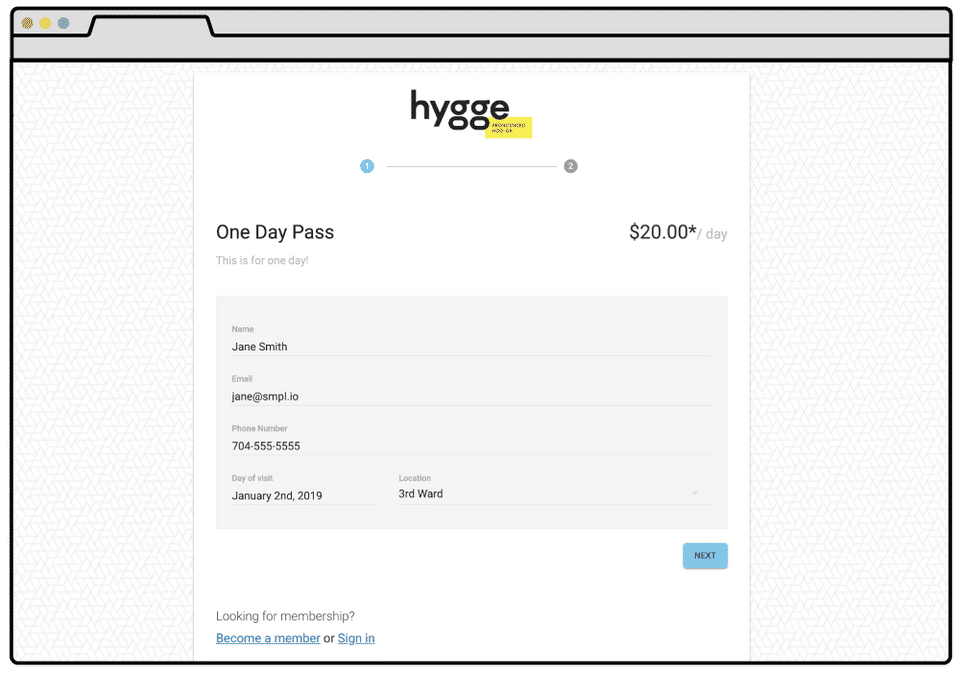Pick the Day of visit date
960x674 pixels.
[x=305, y=495]
